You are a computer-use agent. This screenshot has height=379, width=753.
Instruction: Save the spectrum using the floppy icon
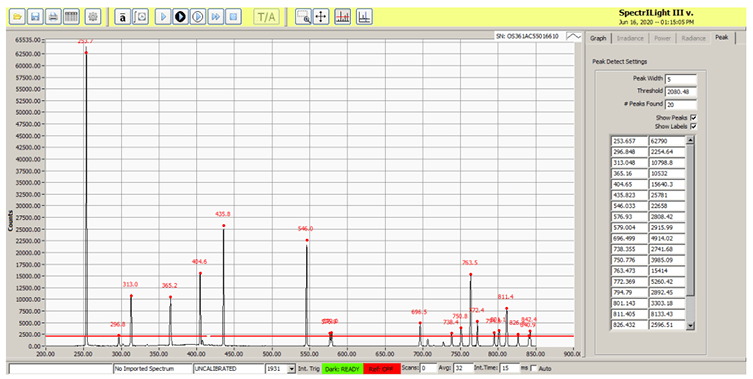click(35, 17)
